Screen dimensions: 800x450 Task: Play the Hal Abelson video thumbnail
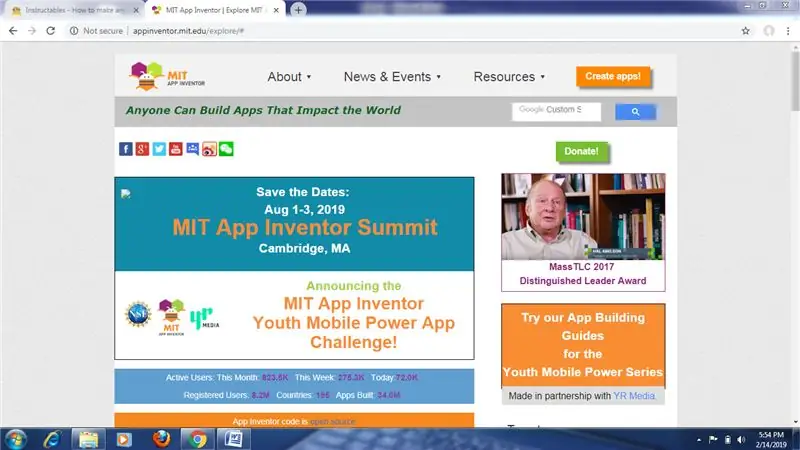(583, 217)
